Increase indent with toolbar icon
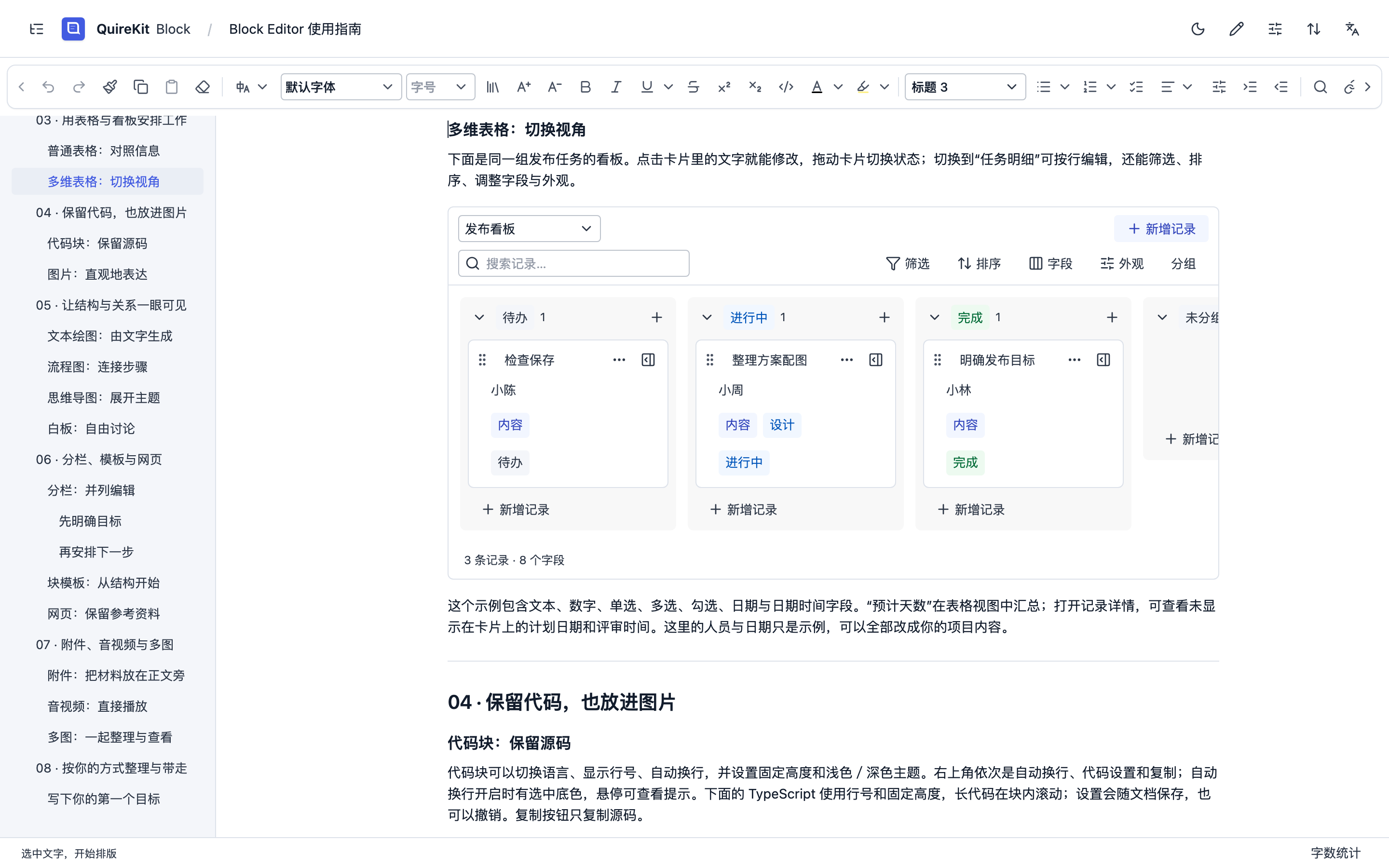Screen dimensions: 1389x868 tap(1250, 87)
